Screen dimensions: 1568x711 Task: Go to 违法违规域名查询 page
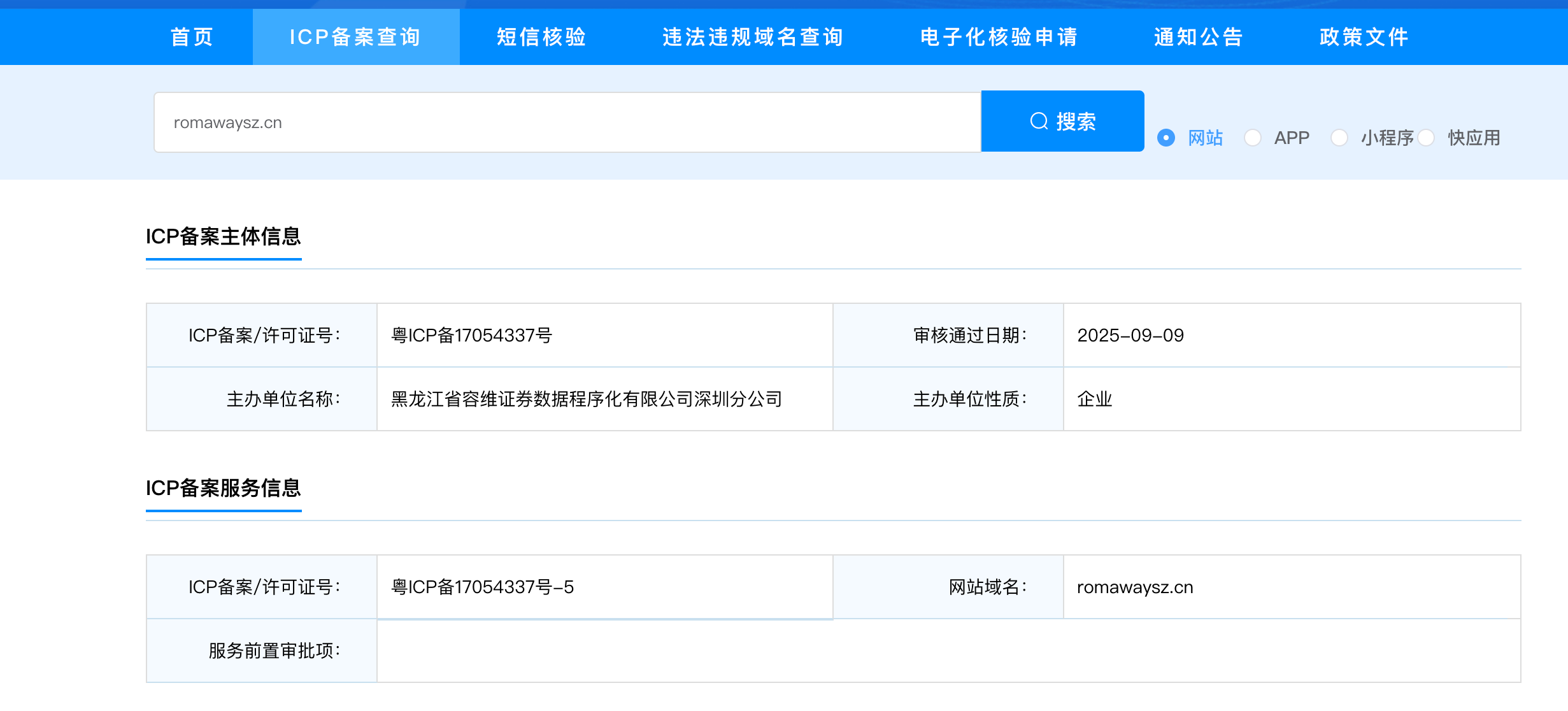(753, 37)
